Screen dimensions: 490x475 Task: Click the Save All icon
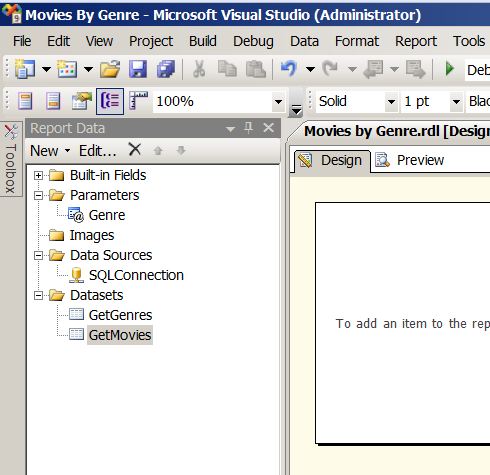166,69
